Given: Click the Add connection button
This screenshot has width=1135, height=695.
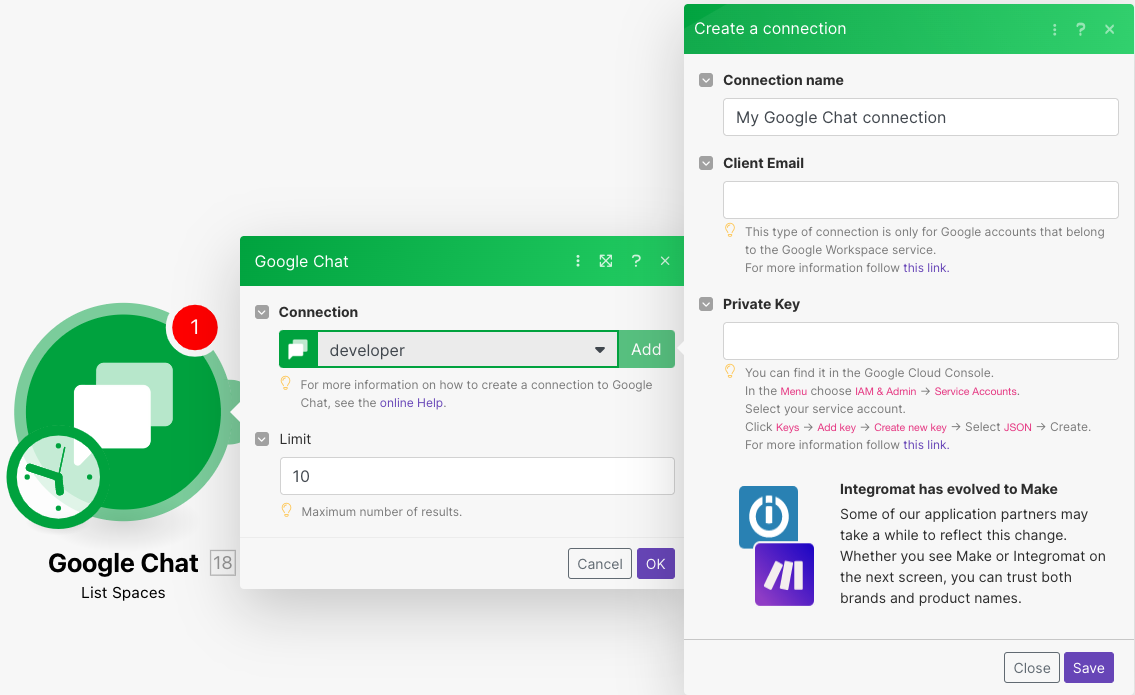Looking at the screenshot, I should coord(646,350).
